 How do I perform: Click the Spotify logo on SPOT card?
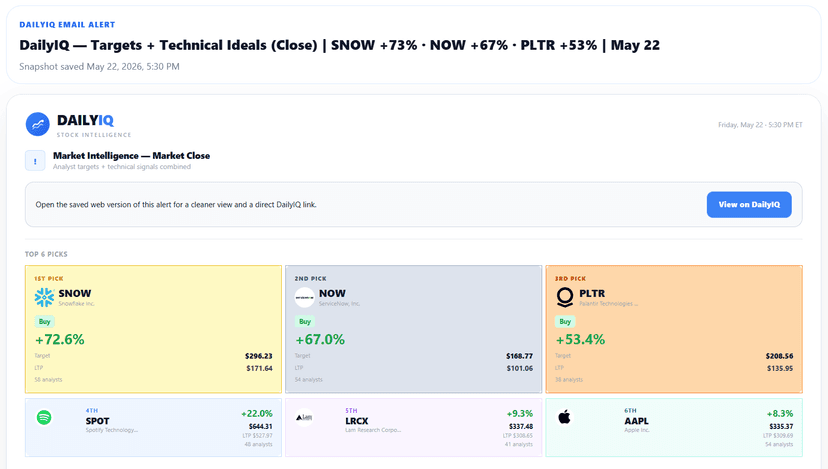tap(44, 418)
